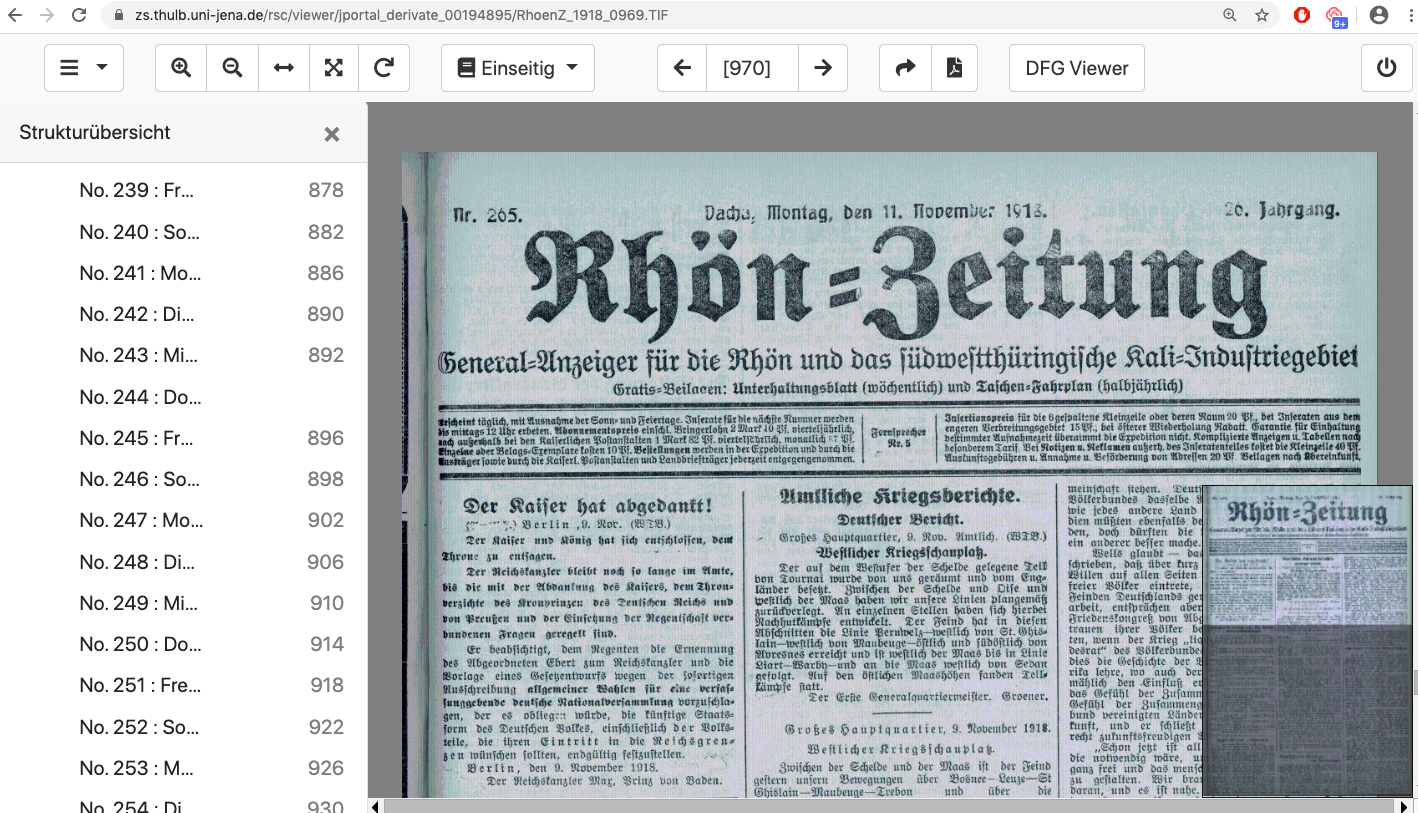Click the page number field [970]
Image resolution: width=1418 pixels, height=813 pixels.
coord(752,68)
